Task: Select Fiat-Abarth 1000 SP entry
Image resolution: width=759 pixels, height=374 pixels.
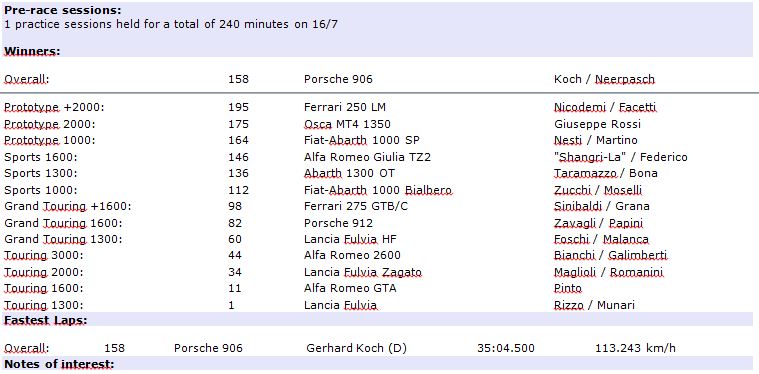Action: [362, 140]
